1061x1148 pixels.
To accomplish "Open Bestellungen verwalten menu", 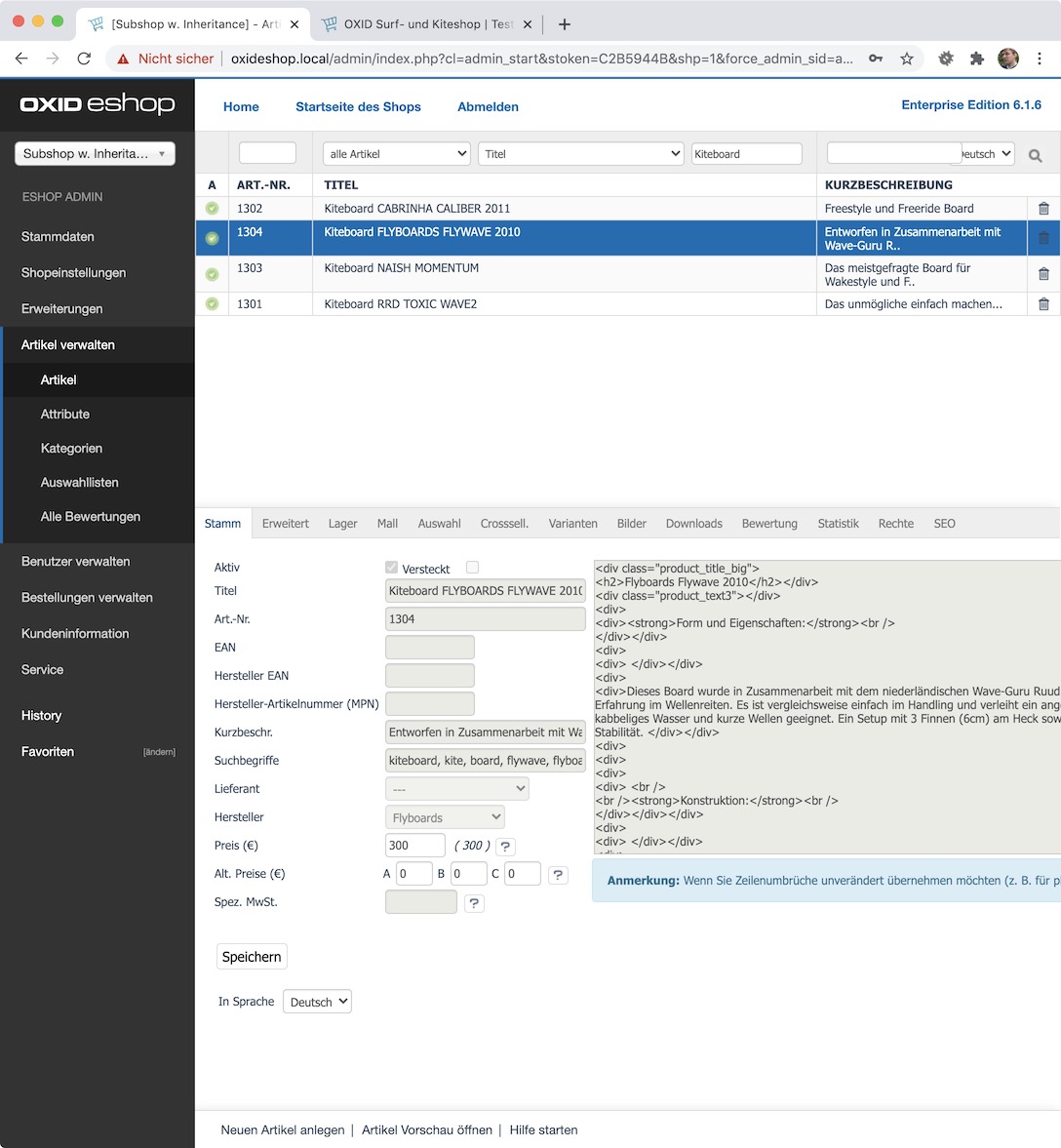I will [x=87, y=598].
